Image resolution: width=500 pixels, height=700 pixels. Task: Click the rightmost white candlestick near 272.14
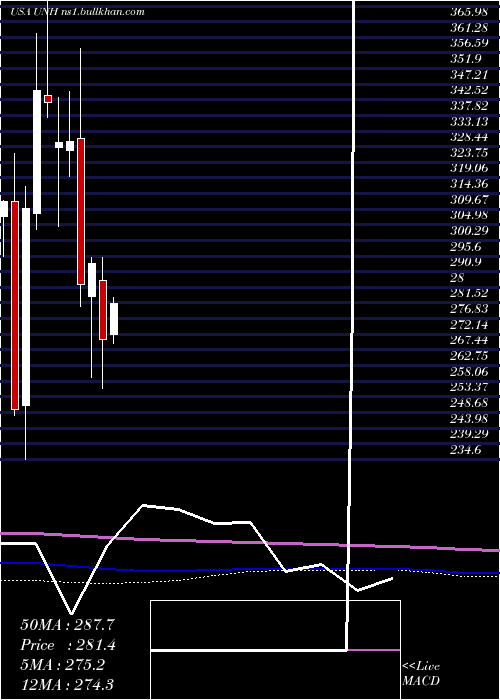pos(114,319)
